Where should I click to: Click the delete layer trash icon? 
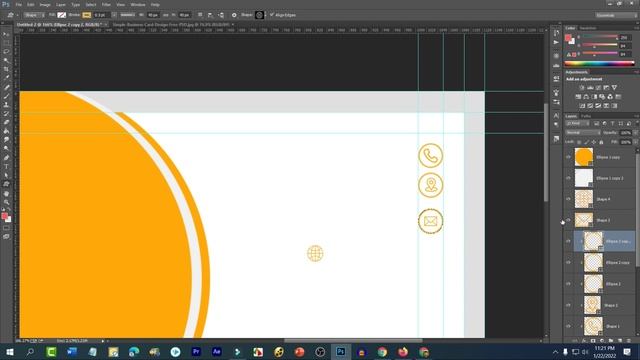[629, 340]
